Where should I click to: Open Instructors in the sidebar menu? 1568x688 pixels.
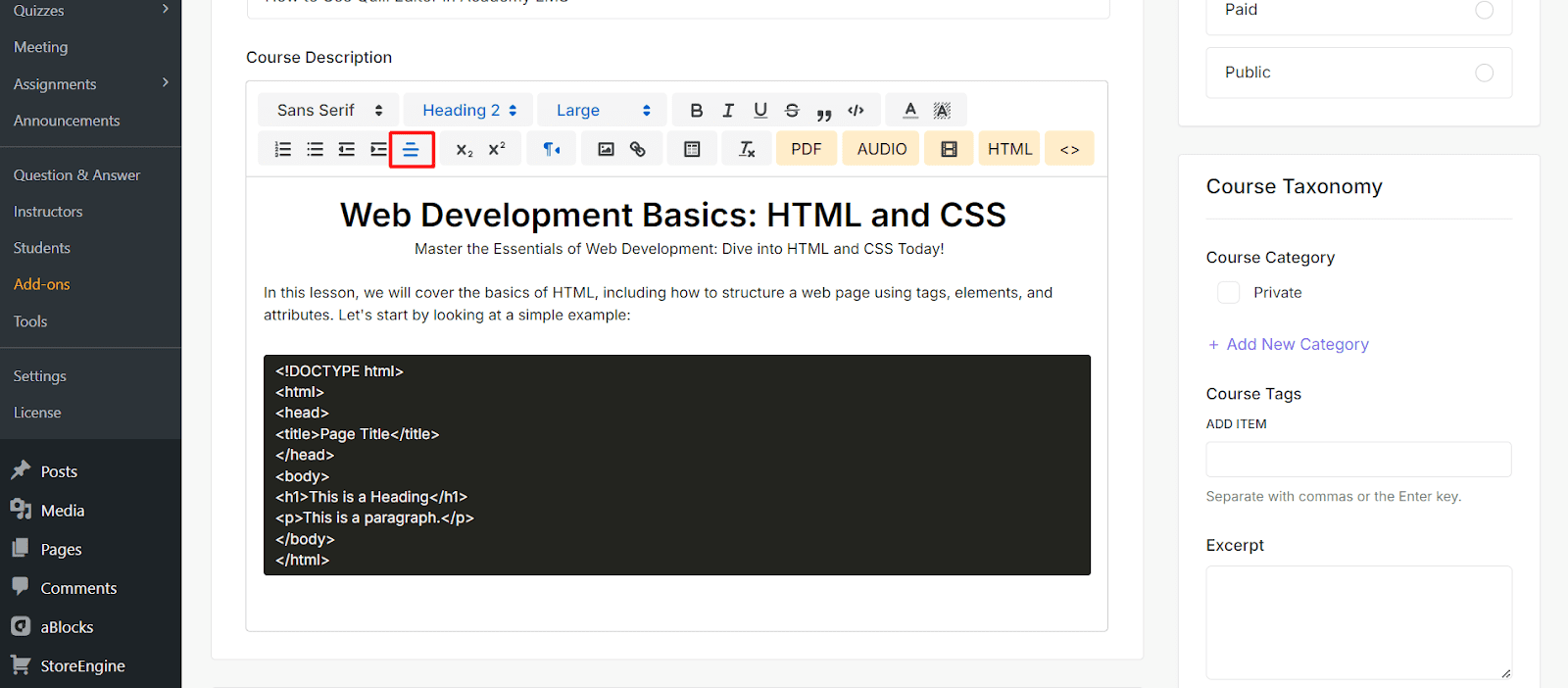[x=48, y=212]
